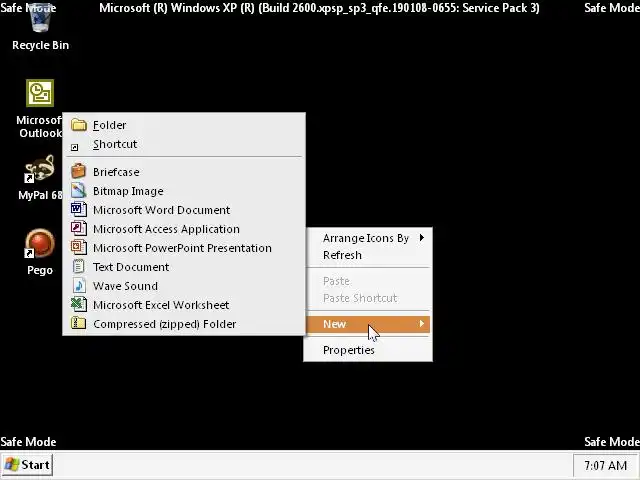Click the Bitmap Image paintbrush icon
Viewport: 640px width, 480px height.
pyautogui.click(x=78, y=190)
